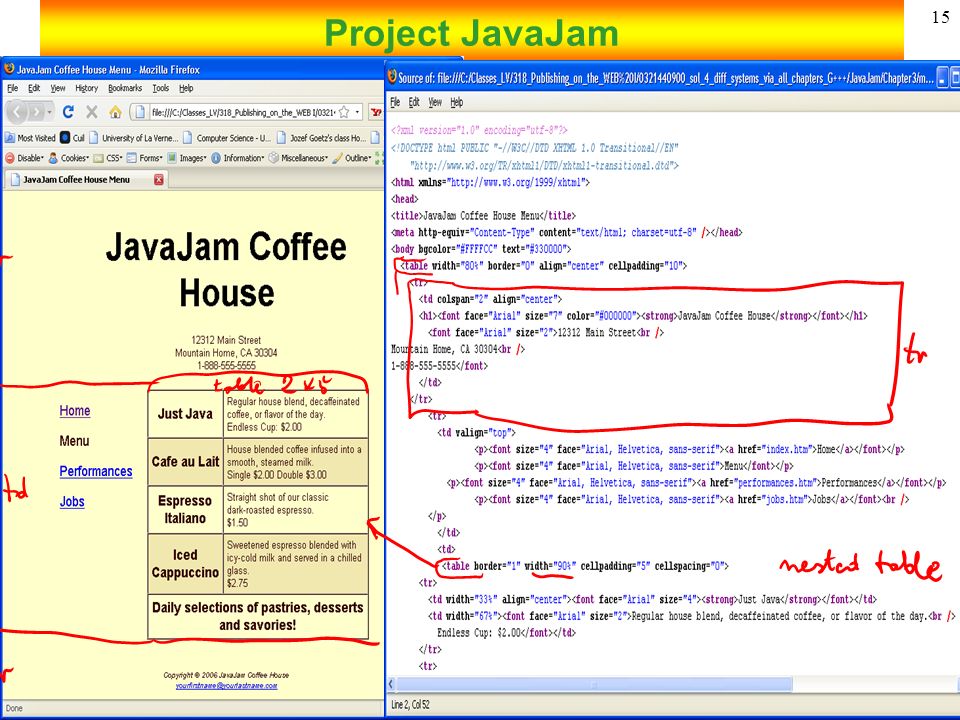Click the <body bgcolor="#FFFFCC"> source line
This screenshot has height=720, width=960.
coord(481,249)
